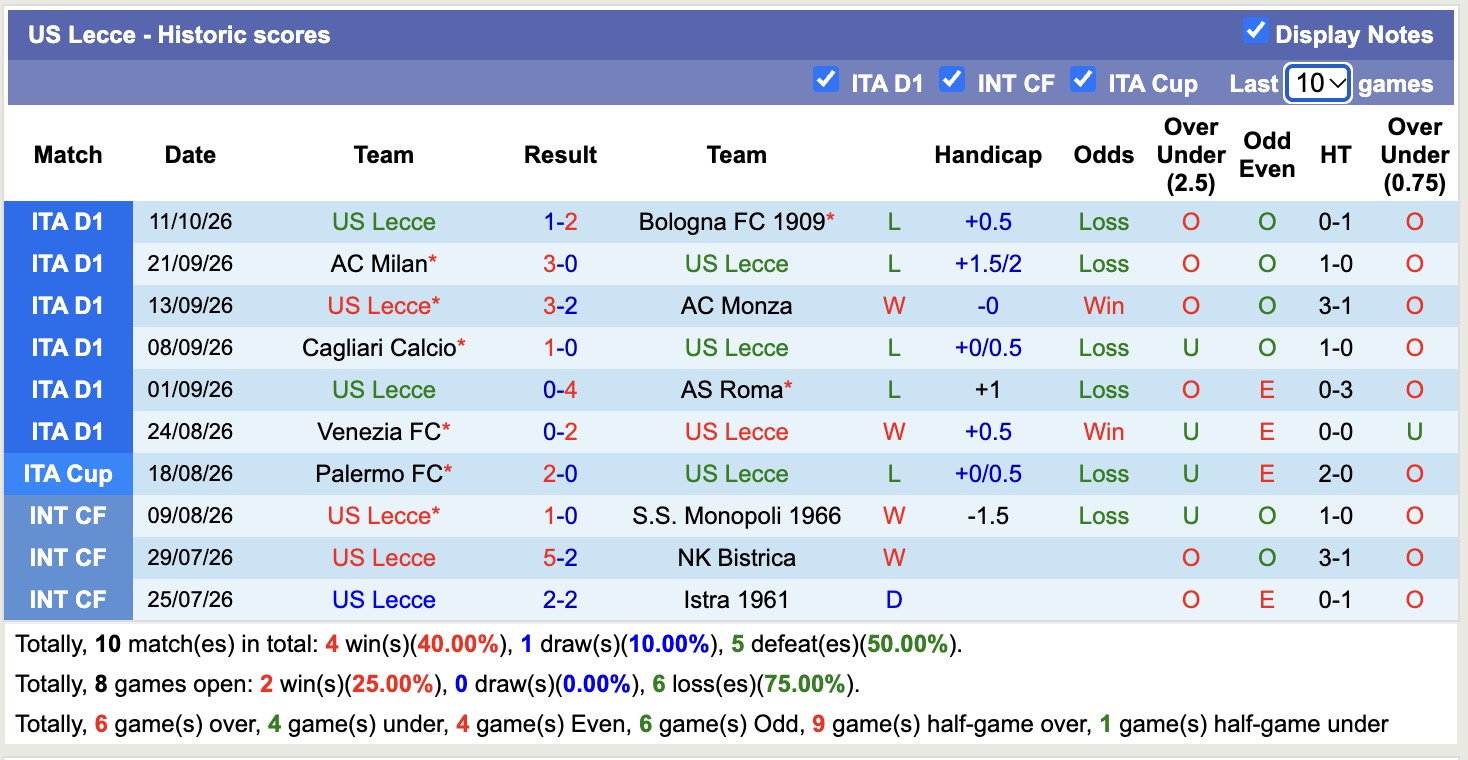The width and height of the screenshot is (1468, 760).
Task: Click the Handicap column header
Action: (988, 155)
